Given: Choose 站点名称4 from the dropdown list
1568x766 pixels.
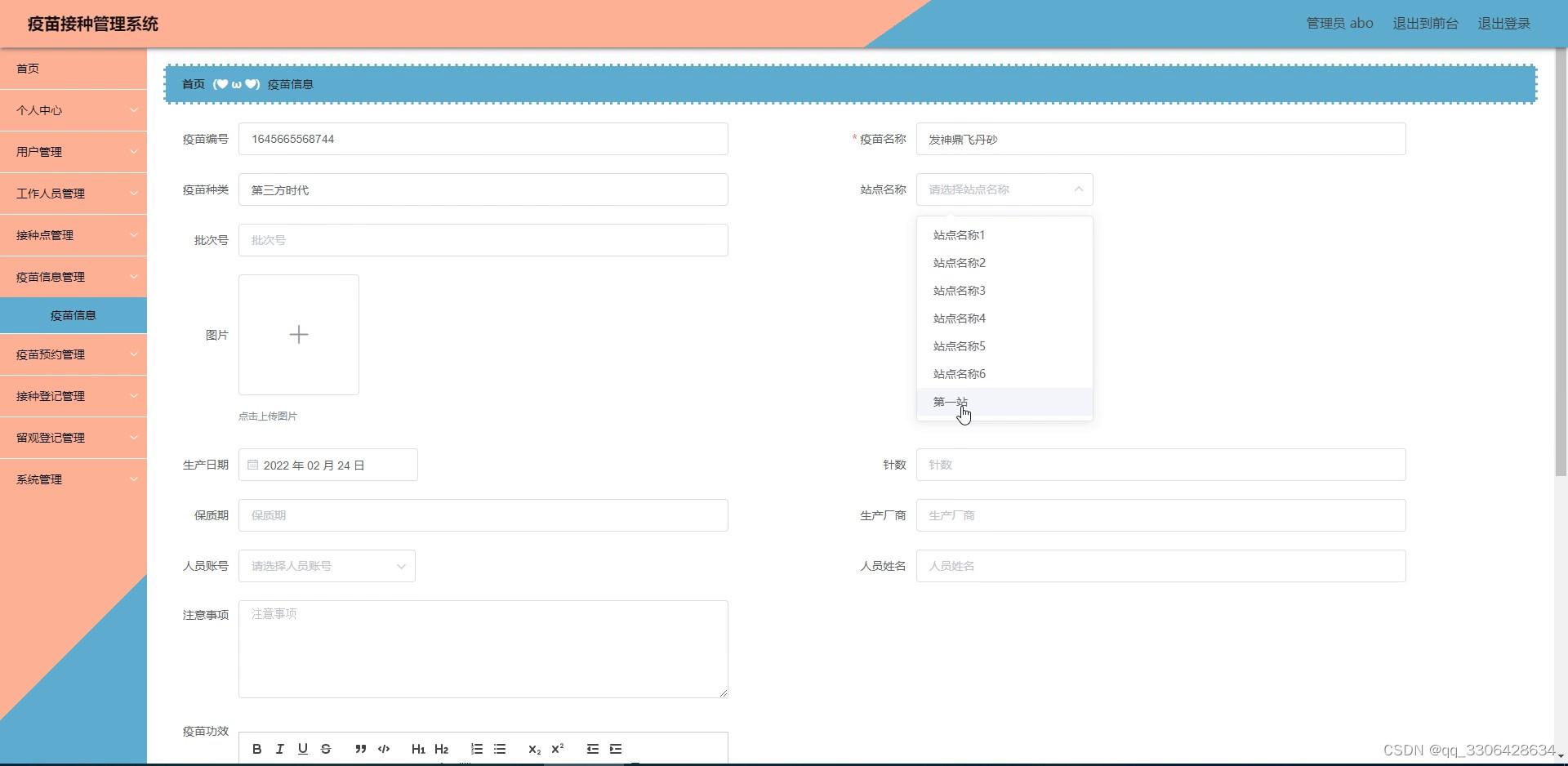Looking at the screenshot, I should tap(1004, 318).
